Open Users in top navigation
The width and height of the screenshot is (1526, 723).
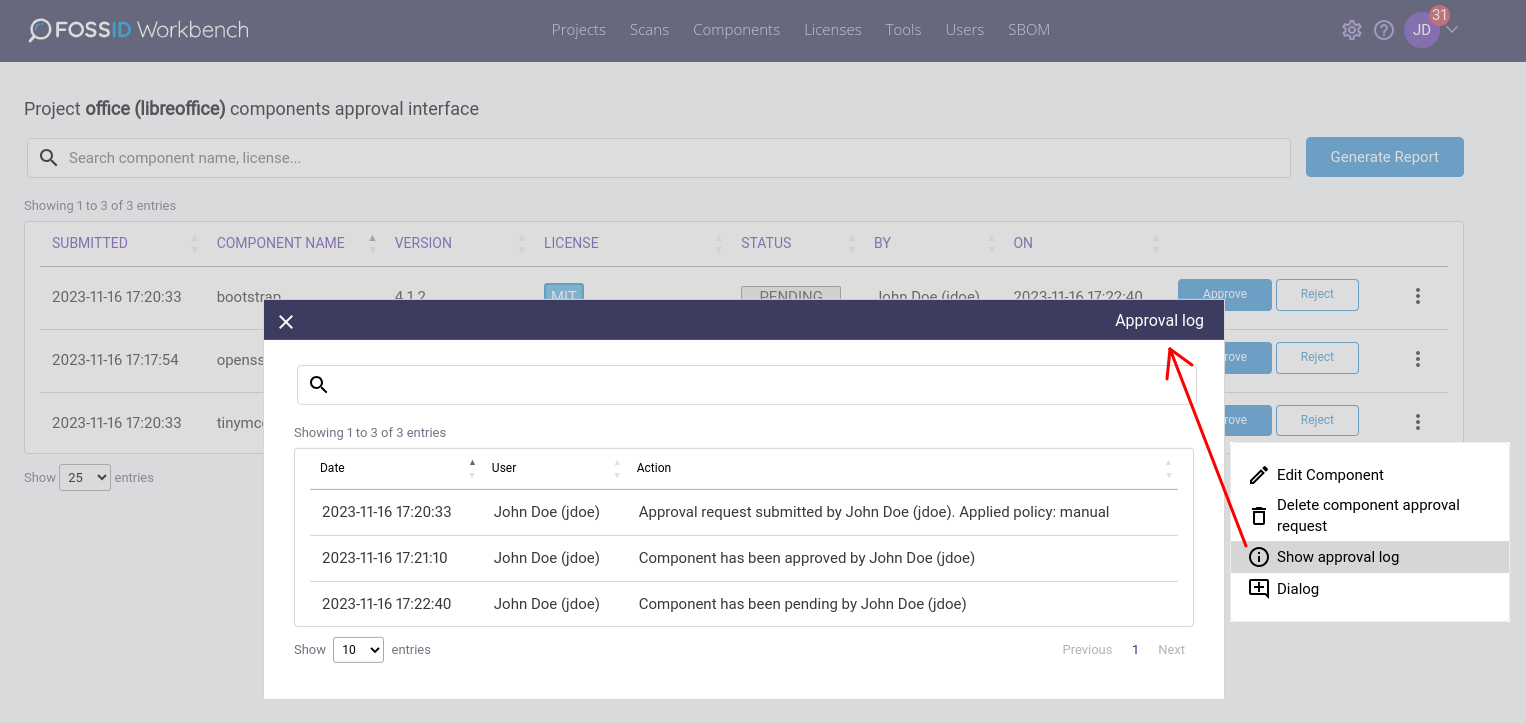965,30
